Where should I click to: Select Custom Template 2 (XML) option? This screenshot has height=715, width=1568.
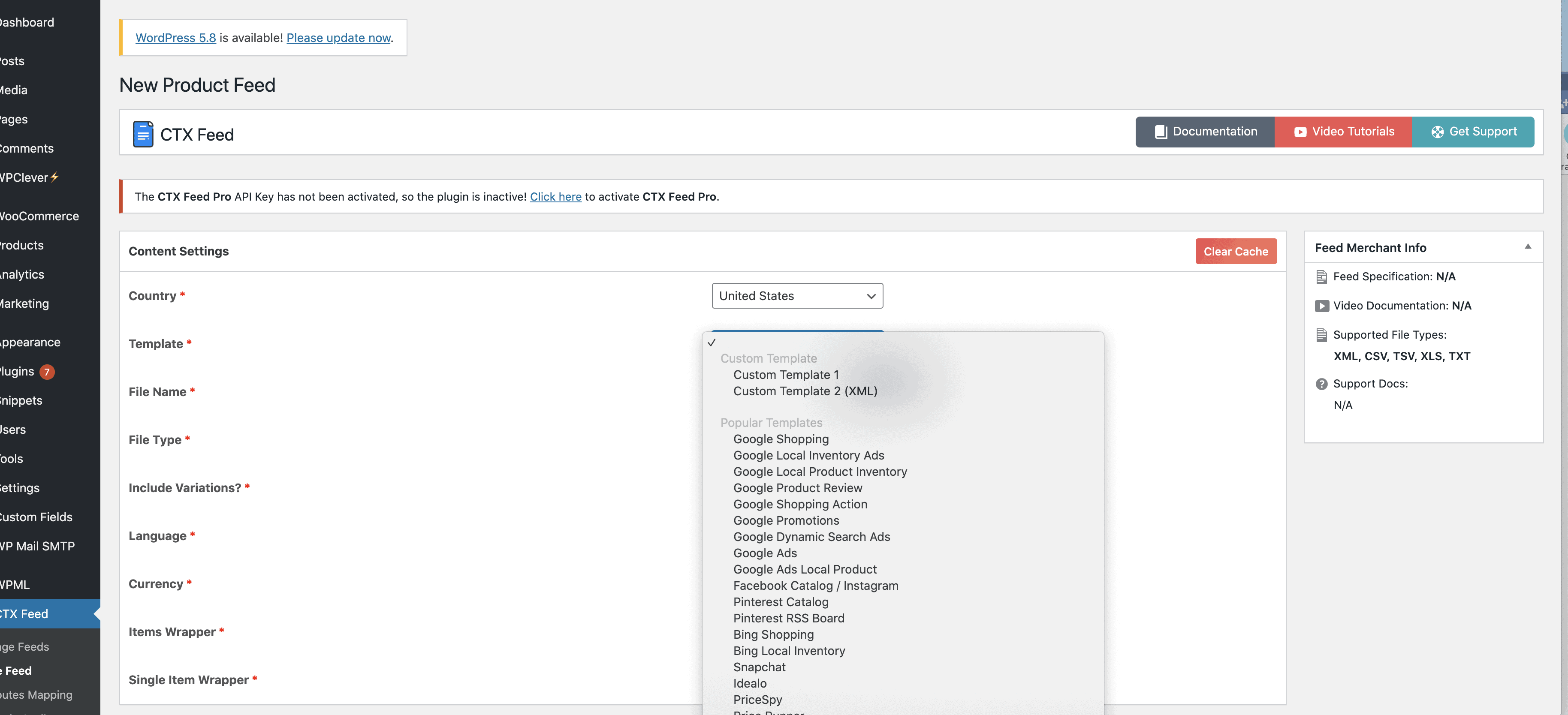(x=805, y=391)
